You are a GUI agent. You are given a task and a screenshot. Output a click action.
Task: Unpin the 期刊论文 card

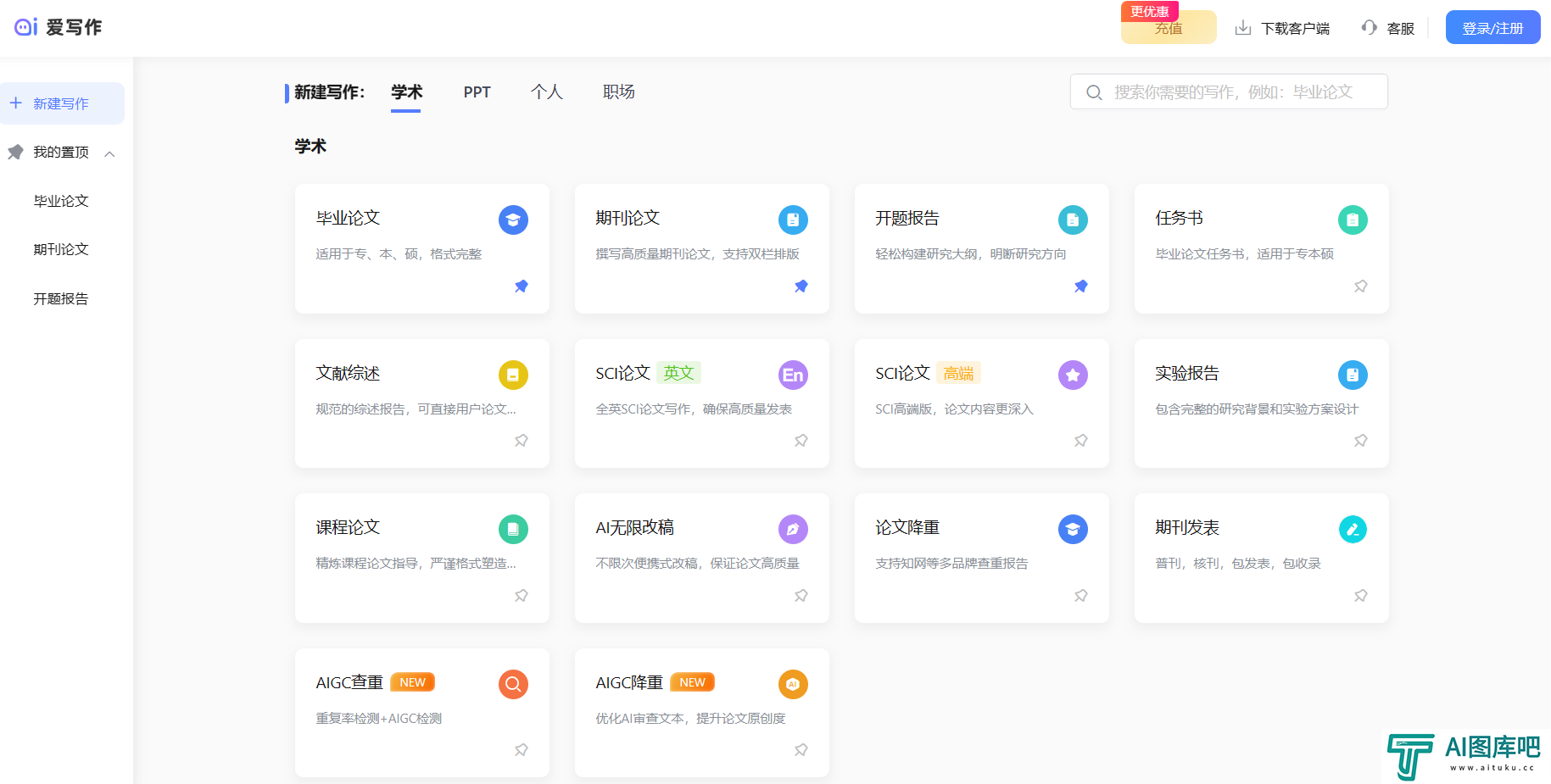click(x=801, y=286)
